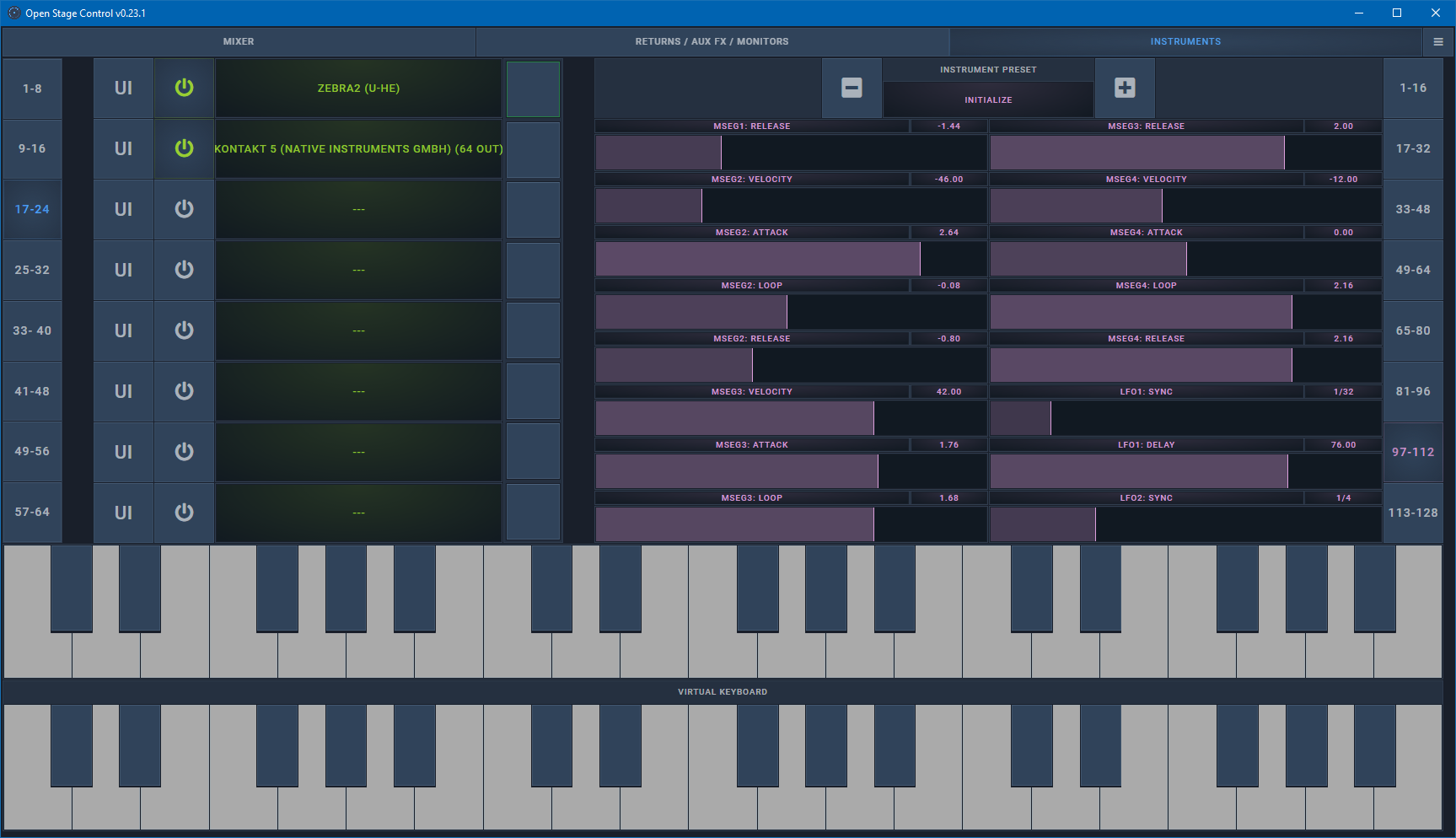Adjust the MSEG4: Attack slider
Image resolution: width=1456 pixels, height=838 pixels.
(1185, 259)
